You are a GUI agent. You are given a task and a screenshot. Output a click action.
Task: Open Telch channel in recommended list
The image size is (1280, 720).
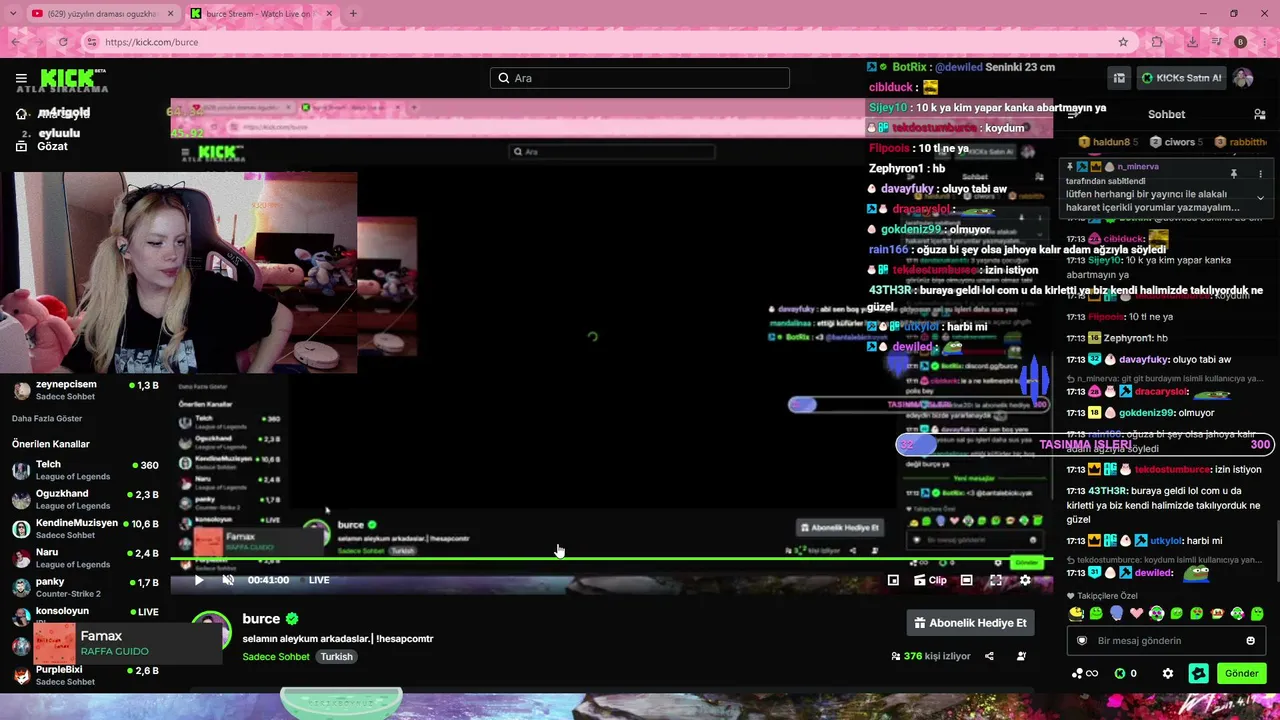[85, 470]
